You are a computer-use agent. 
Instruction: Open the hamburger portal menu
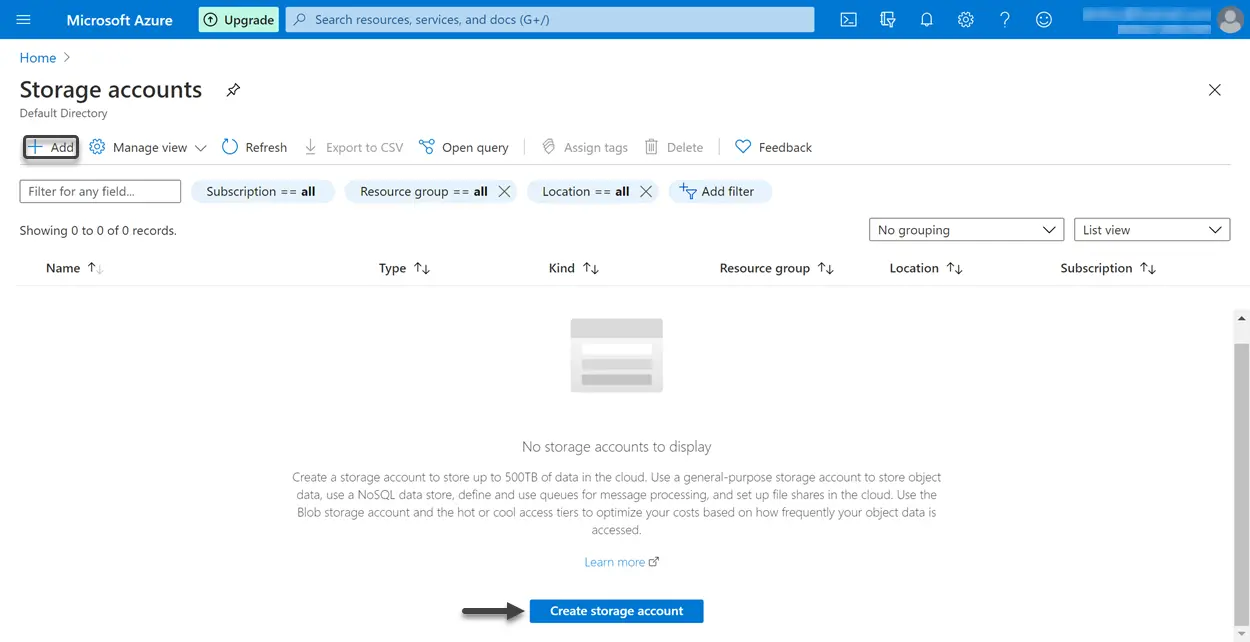[x=24, y=19]
